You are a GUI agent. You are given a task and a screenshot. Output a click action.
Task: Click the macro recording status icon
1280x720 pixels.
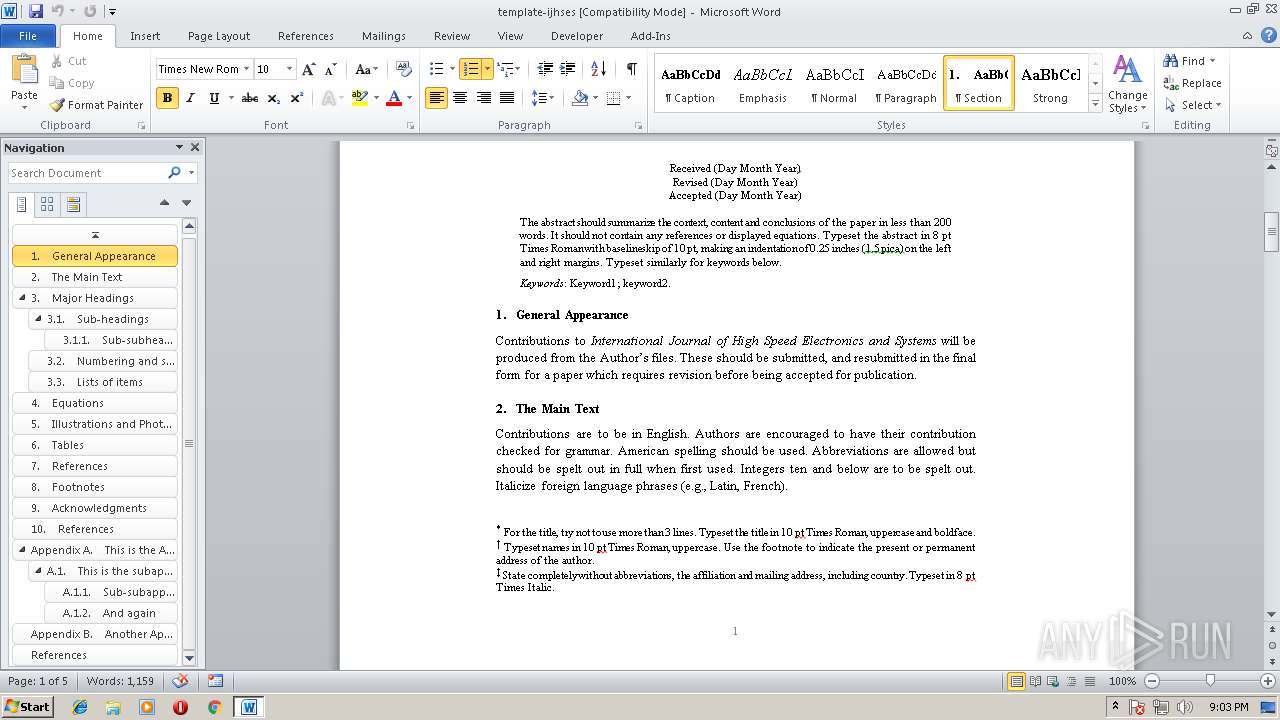[x=215, y=681]
